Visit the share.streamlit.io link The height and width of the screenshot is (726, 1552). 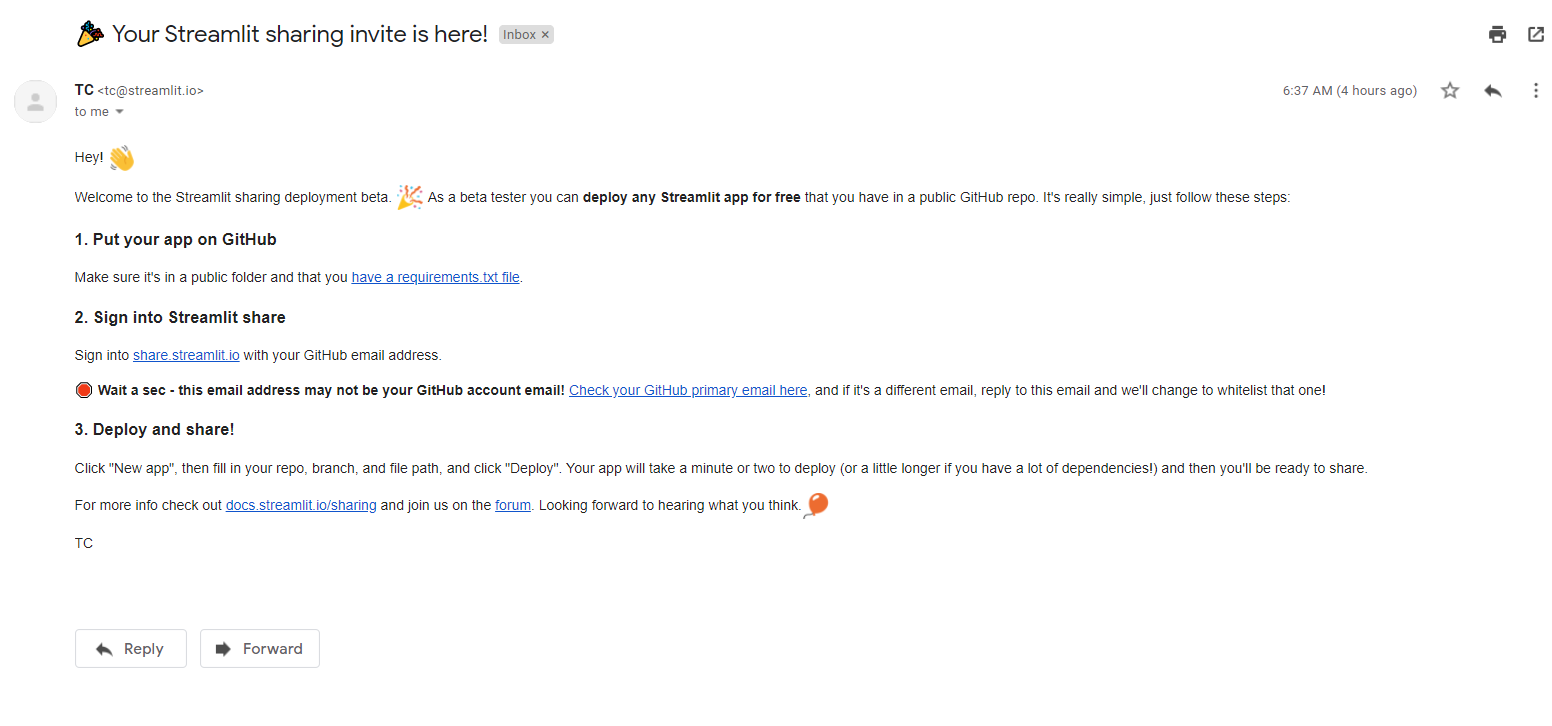[x=186, y=355]
